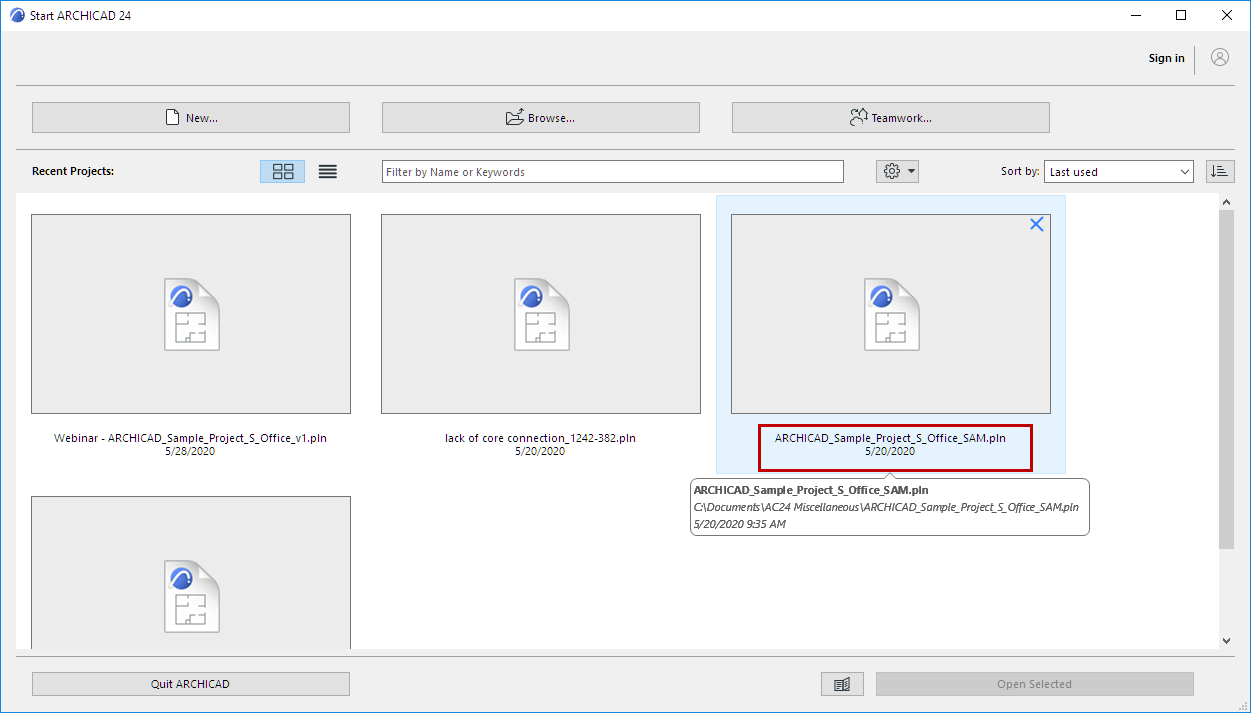This screenshot has height=713, width=1251.
Task: Select the partially visible fourth project thumbnail
Action: pyautogui.click(x=191, y=572)
